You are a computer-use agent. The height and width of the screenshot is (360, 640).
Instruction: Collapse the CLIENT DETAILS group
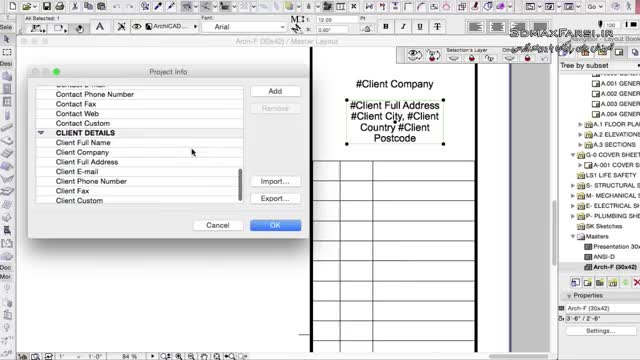tap(41, 133)
